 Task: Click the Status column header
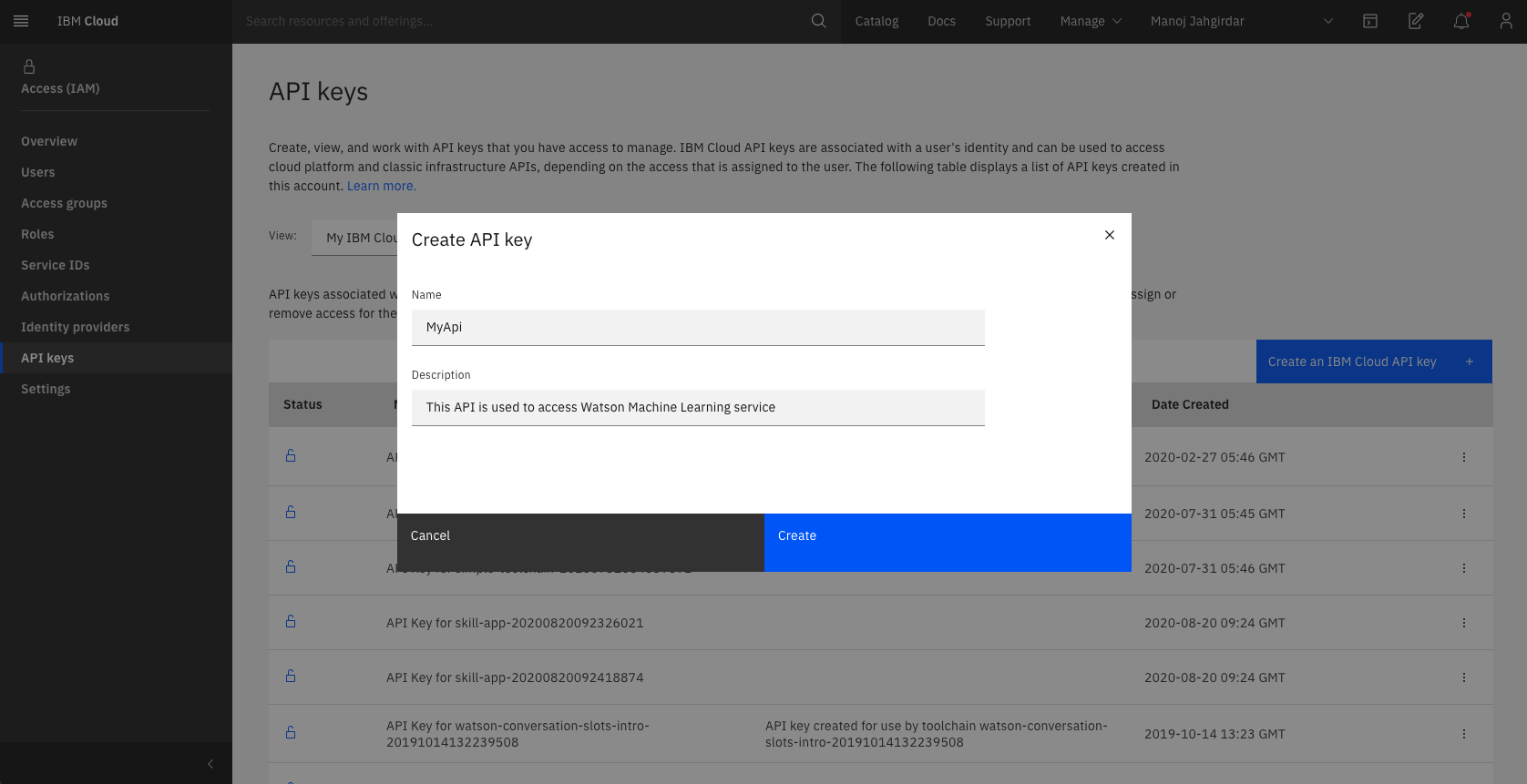pyautogui.click(x=302, y=404)
